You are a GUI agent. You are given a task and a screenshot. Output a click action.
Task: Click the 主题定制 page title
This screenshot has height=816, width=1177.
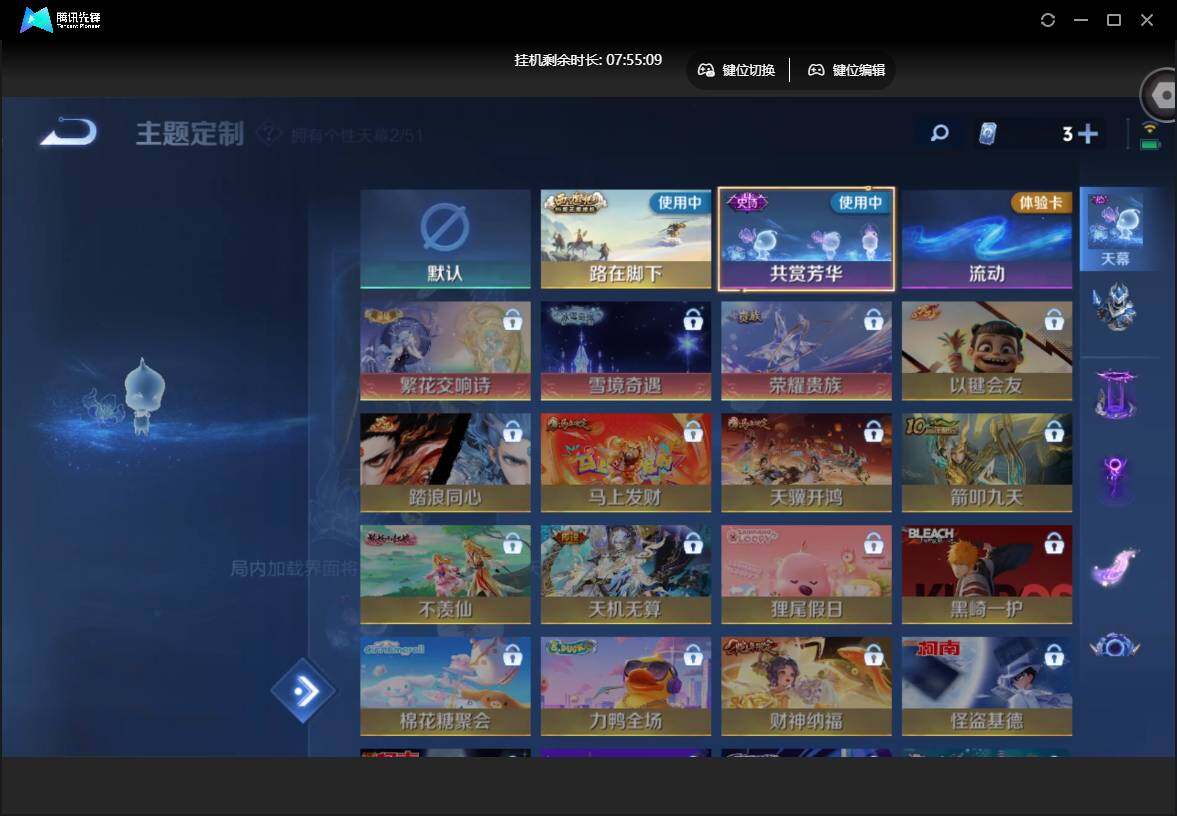pyautogui.click(x=190, y=134)
